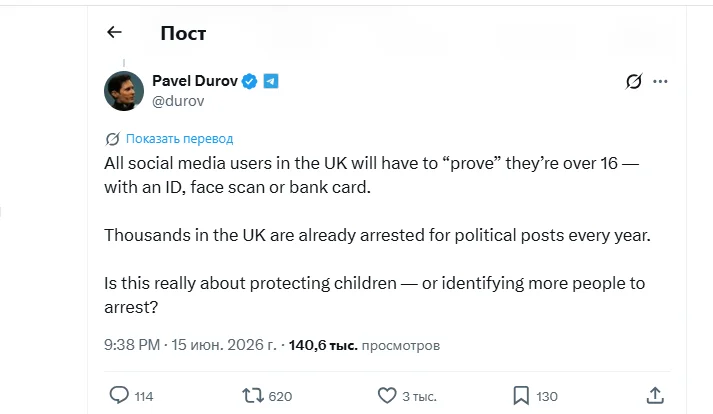Open the 140,6 тыс. просмотров view count
The height and width of the screenshot is (414, 713).
pos(364,345)
